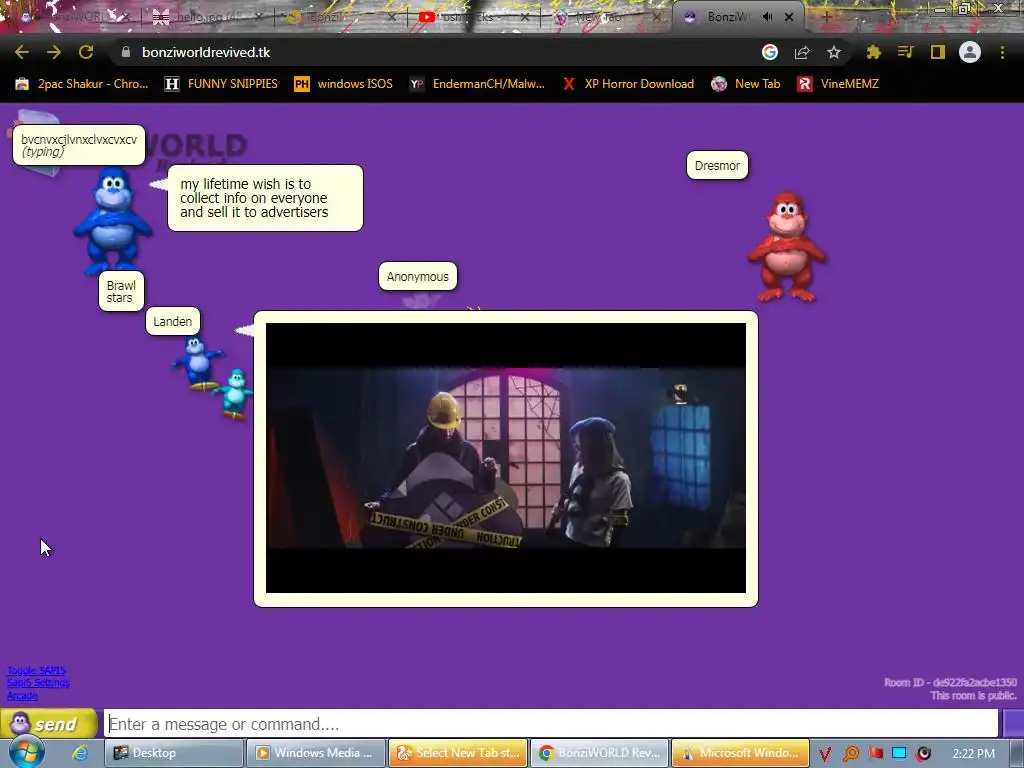Switch to Select New Tab st... taskbar window
The image size is (1024, 768).
458,753
